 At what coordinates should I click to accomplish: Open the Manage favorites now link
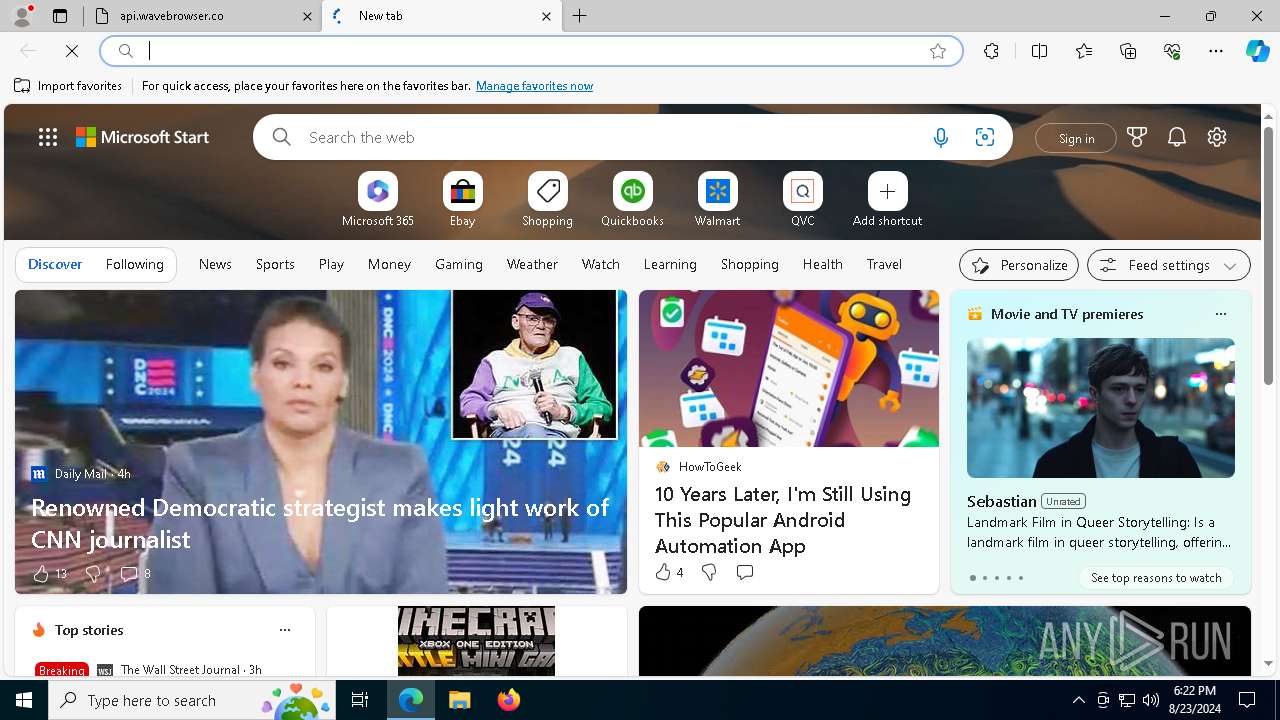pos(534,86)
